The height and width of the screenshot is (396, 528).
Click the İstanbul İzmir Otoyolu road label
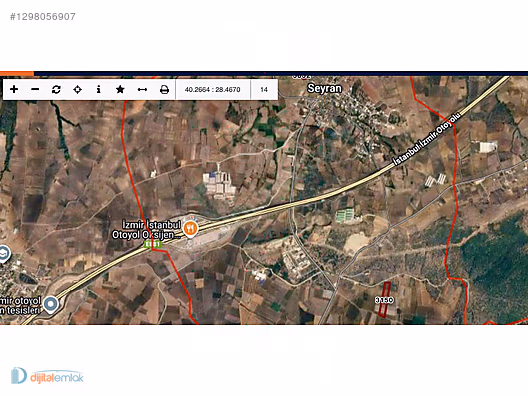click(427, 139)
